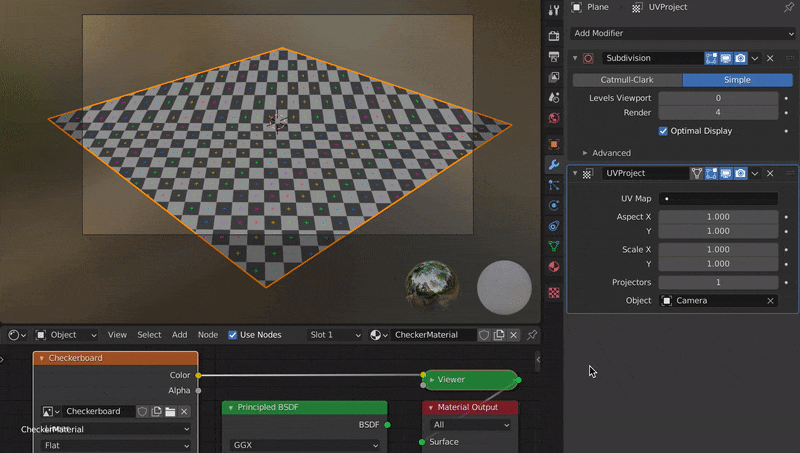The height and width of the screenshot is (453, 800).
Task: Click Levels Viewport value field
Action: coord(718,98)
